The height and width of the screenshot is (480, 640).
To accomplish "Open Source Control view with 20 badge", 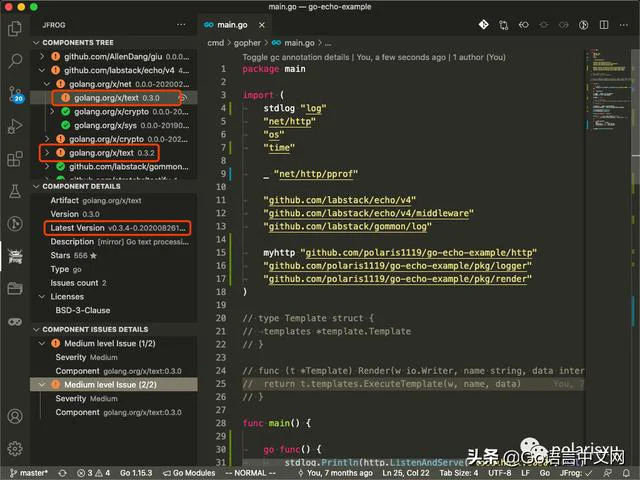I will click(x=16, y=93).
